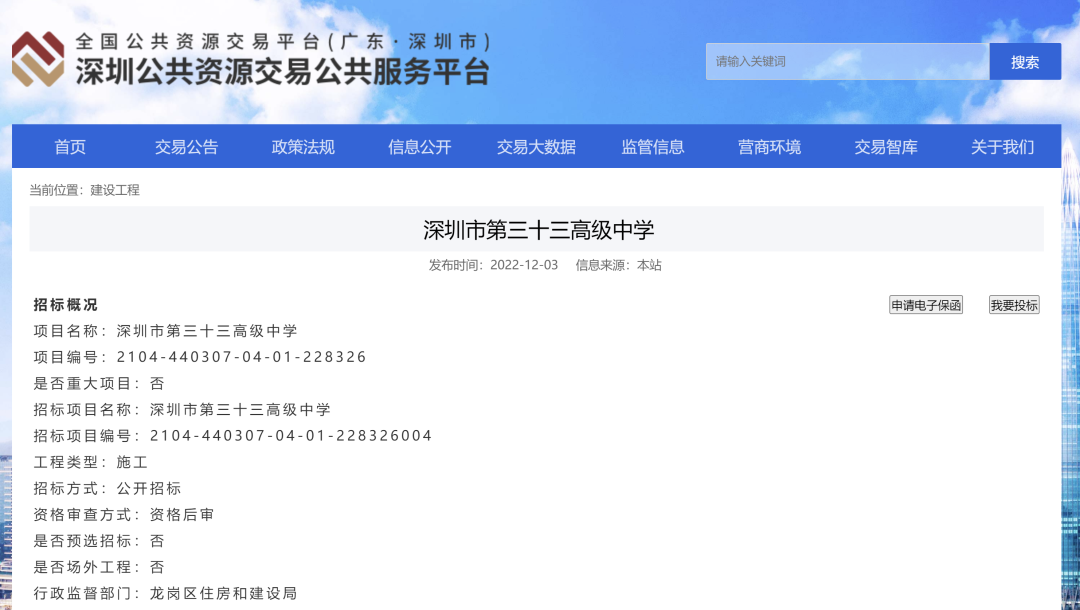Viewport: 1080px width, 610px height.
Task: Open 交易大数据 page
Action: [536, 146]
